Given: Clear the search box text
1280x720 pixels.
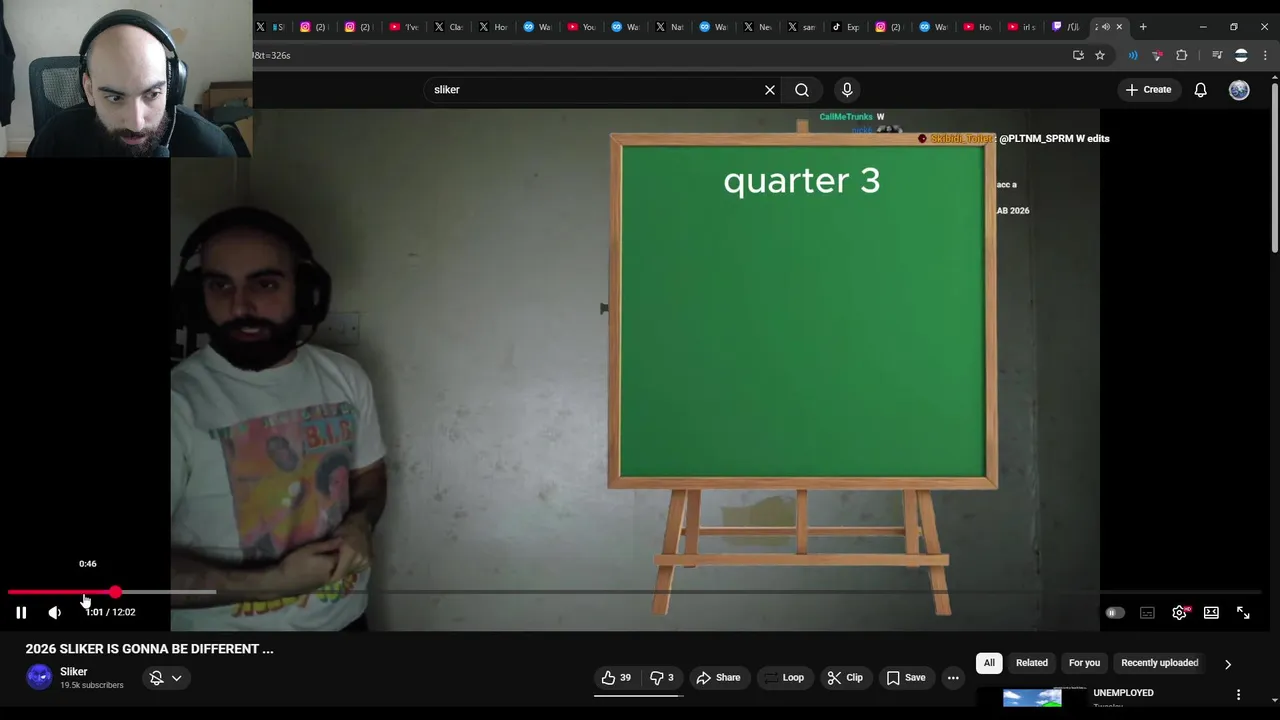Looking at the screenshot, I should coord(770,90).
